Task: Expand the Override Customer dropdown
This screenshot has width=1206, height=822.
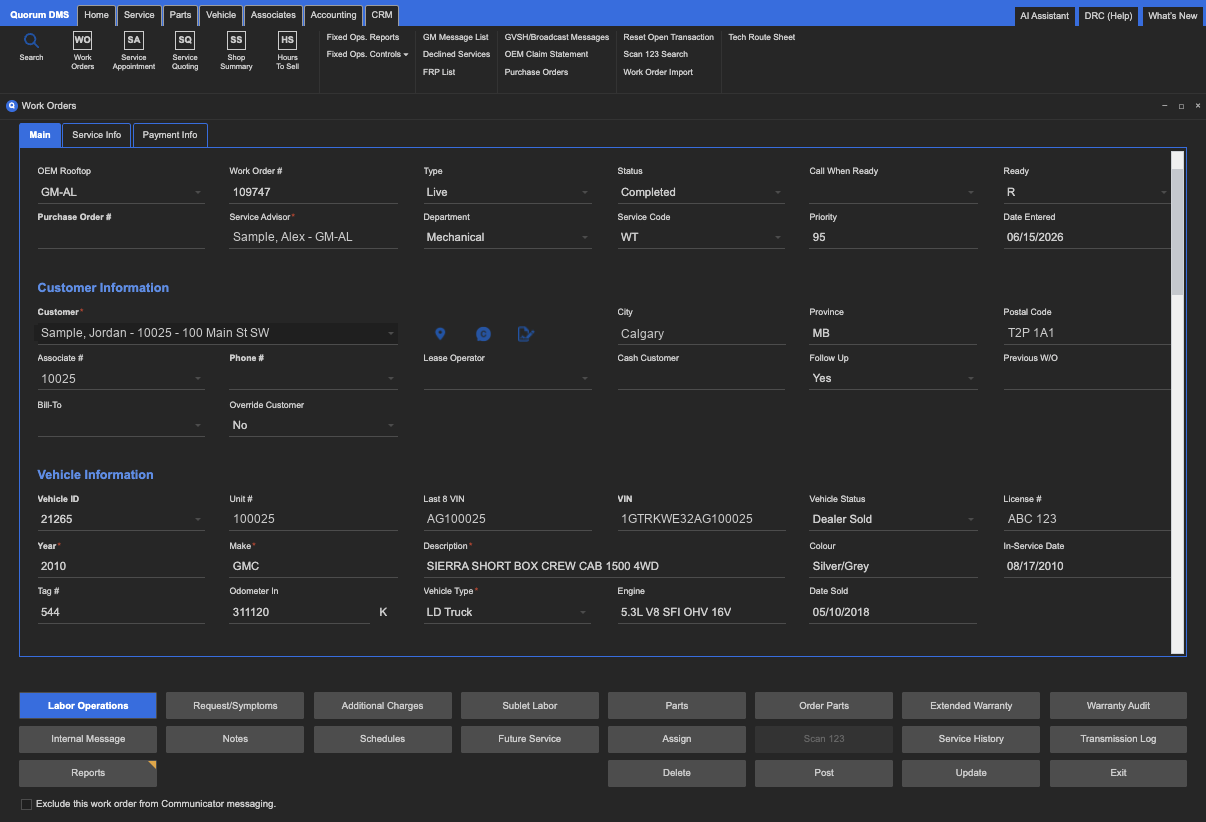Action: tap(391, 425)
